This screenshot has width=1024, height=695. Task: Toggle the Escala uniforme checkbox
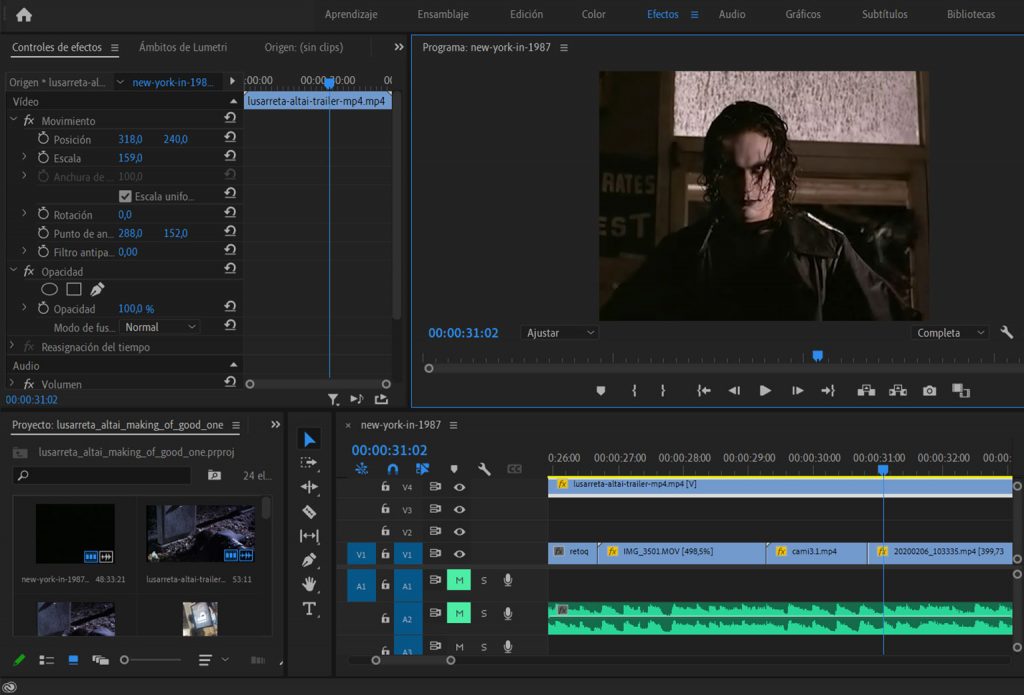(125, 196)
